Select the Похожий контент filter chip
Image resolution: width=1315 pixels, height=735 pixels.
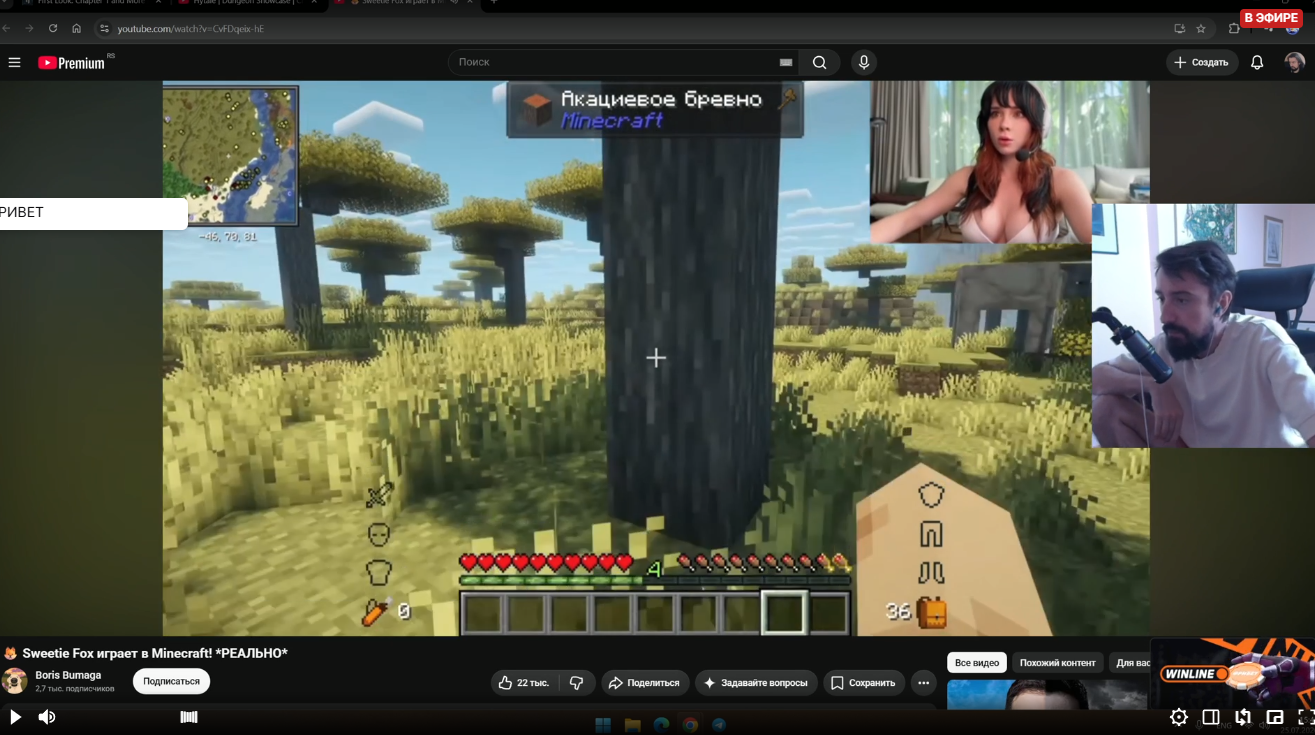click(x=1058, y=663)
